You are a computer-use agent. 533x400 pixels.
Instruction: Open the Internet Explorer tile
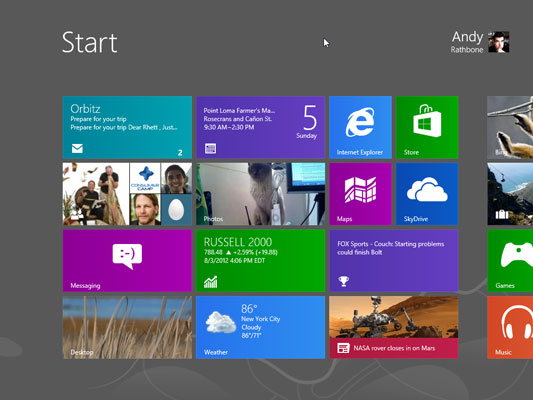[360, 127]
